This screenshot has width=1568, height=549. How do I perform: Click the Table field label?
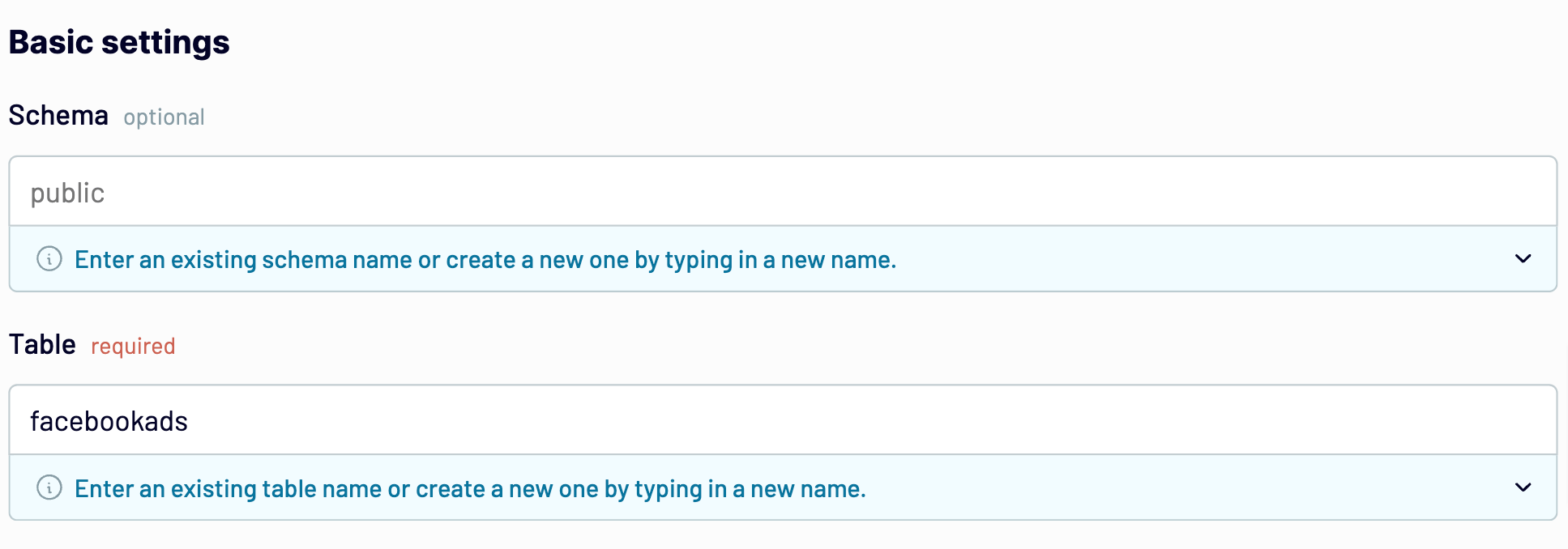(x=42, y=345)
